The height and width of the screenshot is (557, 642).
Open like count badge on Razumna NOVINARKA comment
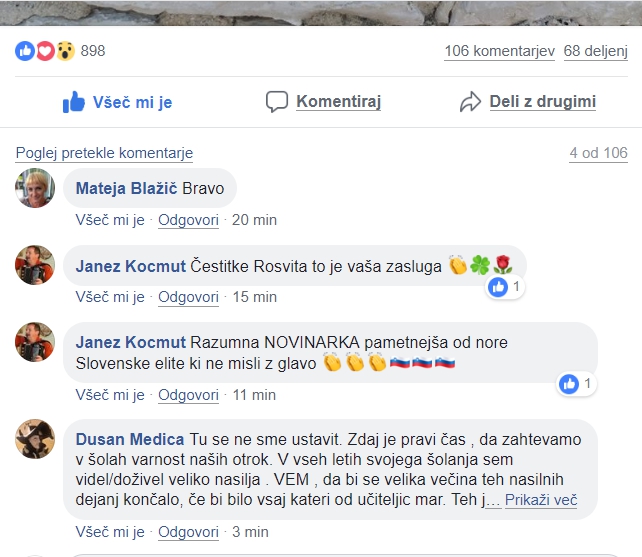[576, 384]
